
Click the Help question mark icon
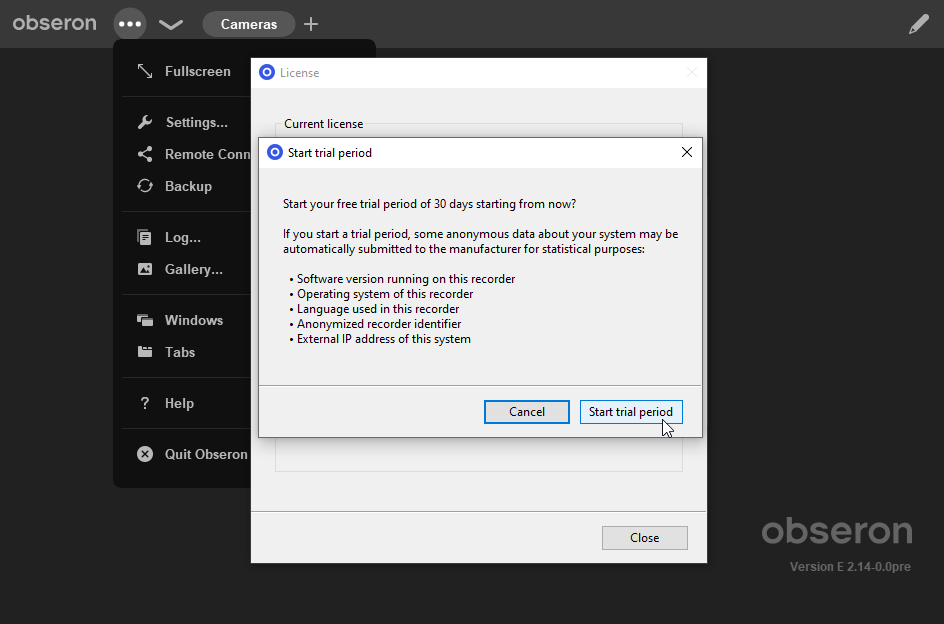tap(144, 403)
